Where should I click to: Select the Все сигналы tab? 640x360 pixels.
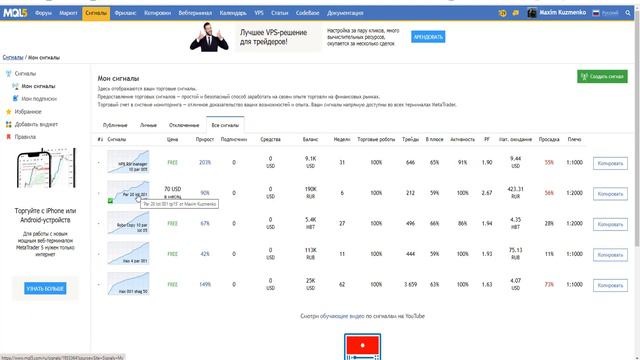225,125
